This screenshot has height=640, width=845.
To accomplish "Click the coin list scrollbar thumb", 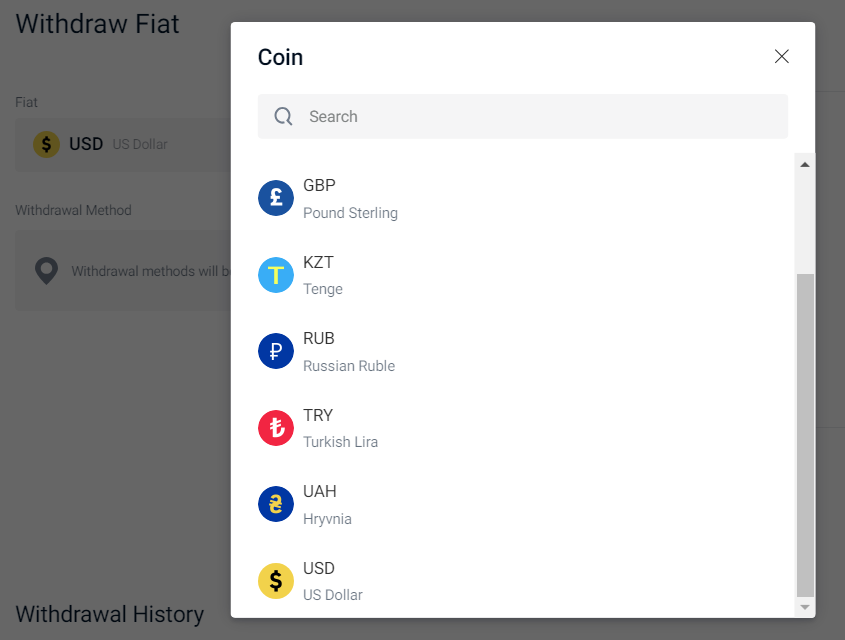I will (805, 435).
